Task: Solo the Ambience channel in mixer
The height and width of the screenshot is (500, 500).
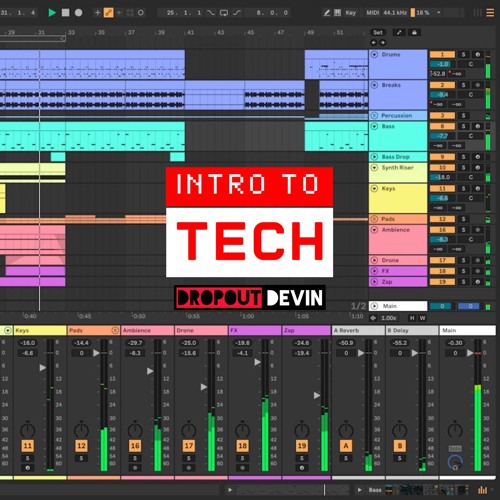Action: coord(135,458)
